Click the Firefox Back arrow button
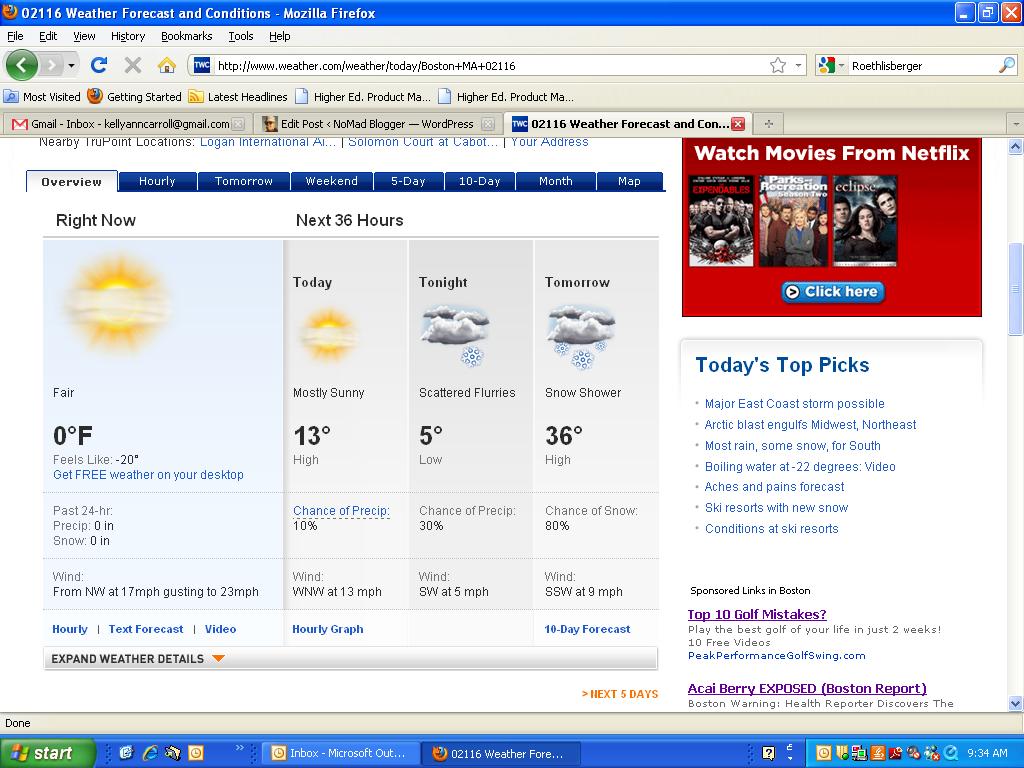 [x=21, y=65]
